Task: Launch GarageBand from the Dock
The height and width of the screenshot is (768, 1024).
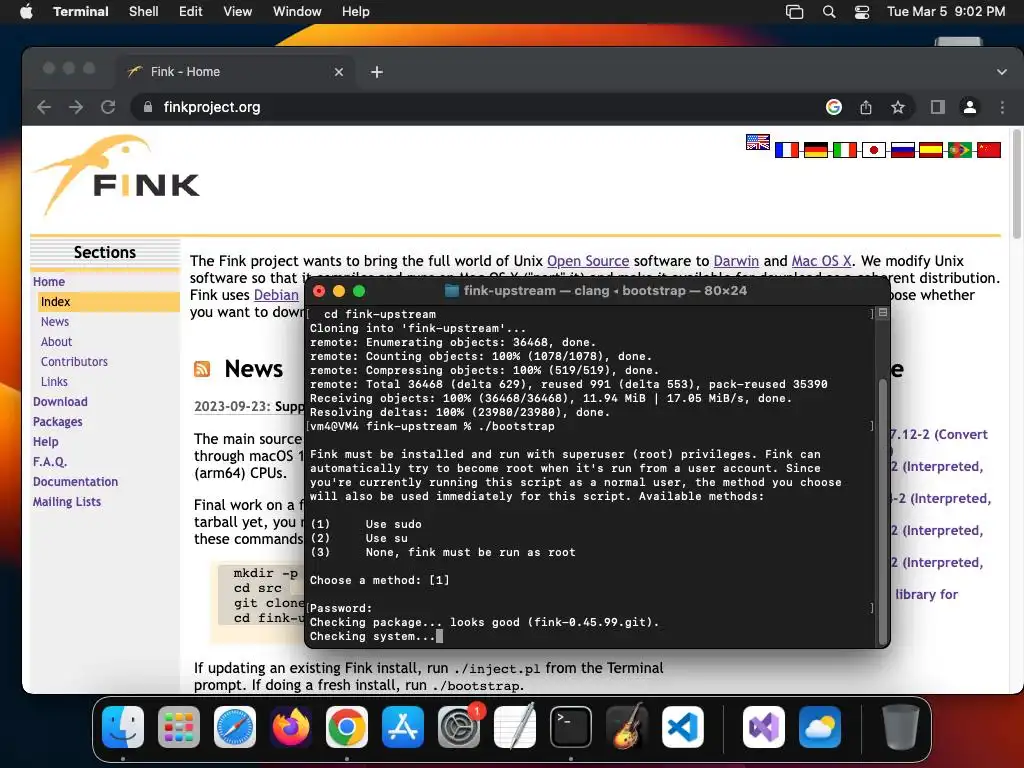Action: (627, 727)
